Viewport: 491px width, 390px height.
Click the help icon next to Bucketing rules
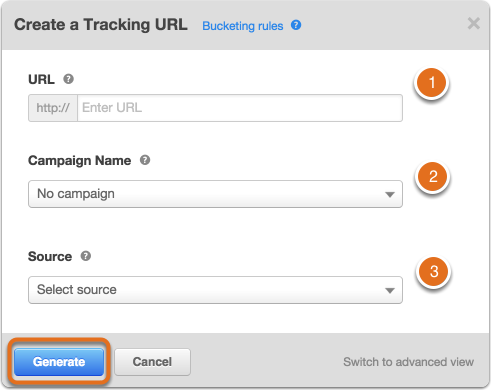(x=296, y=25)
